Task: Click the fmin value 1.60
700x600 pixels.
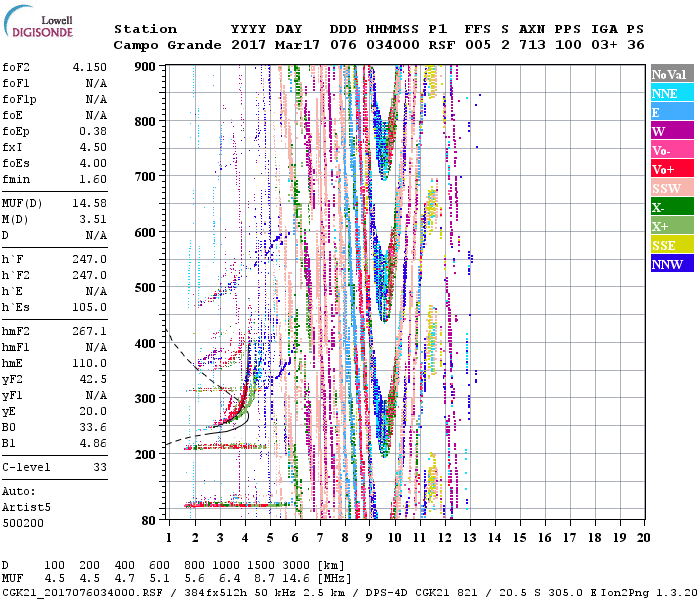Action: (93, 179)
